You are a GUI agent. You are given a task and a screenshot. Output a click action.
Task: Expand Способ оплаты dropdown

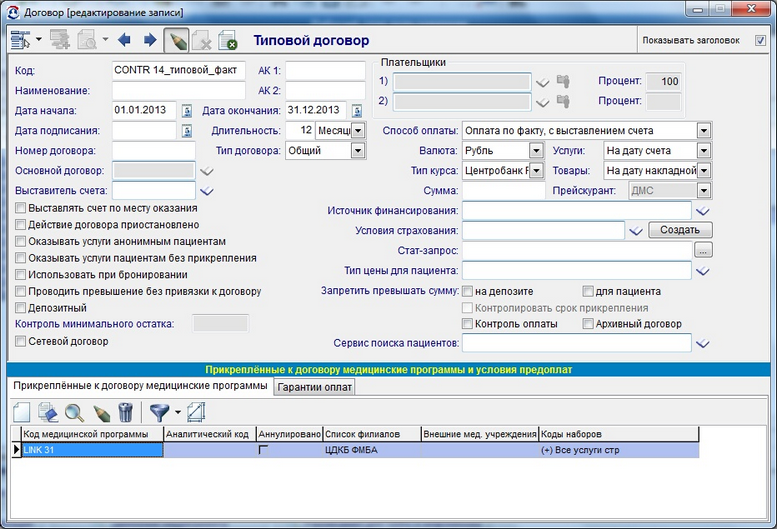coord(704,131)
